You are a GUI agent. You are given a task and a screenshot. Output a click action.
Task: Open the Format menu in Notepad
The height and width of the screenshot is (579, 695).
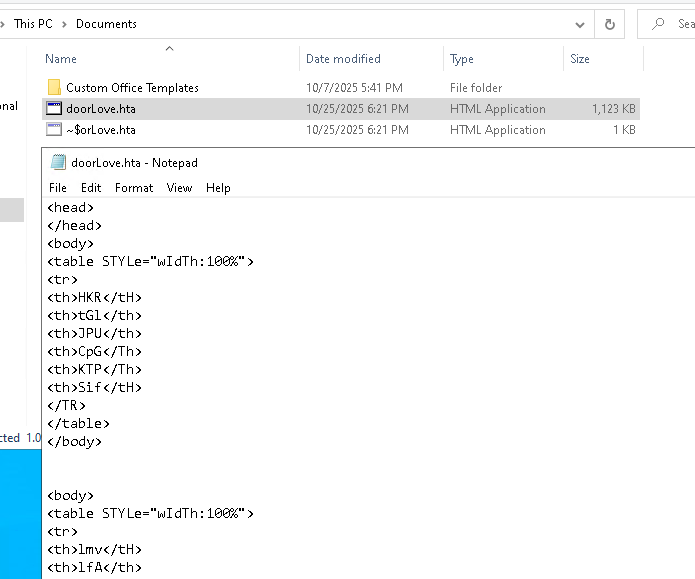[134, 187]
